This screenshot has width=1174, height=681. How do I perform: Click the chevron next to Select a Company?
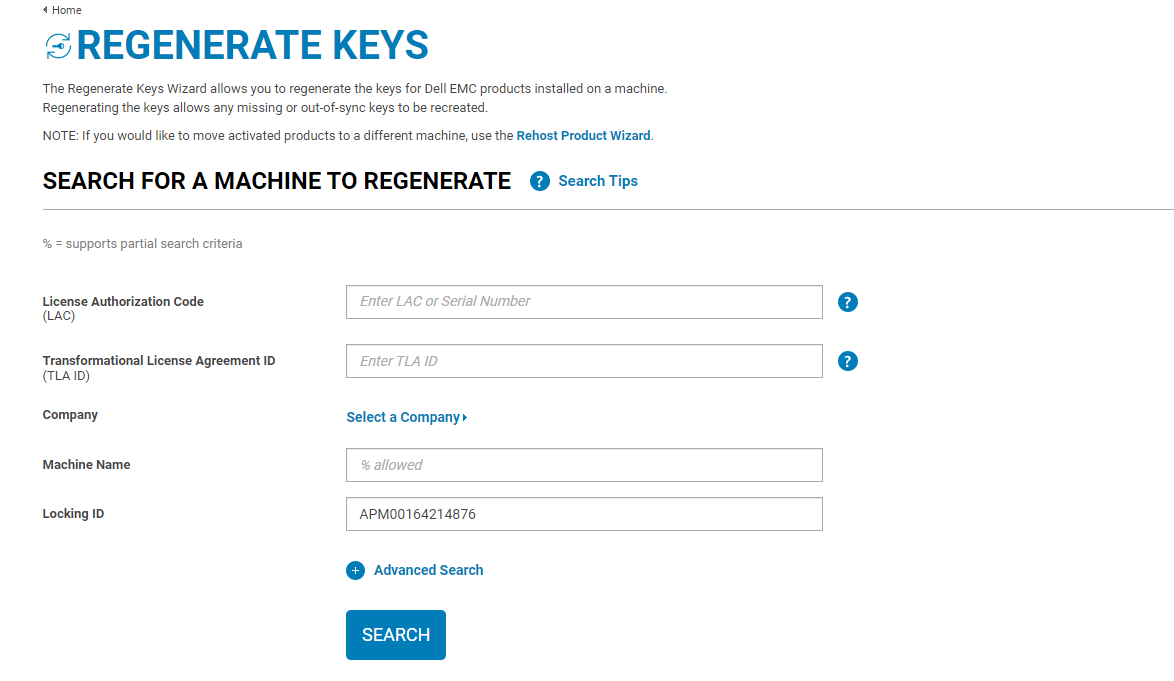tap(463, 417)
